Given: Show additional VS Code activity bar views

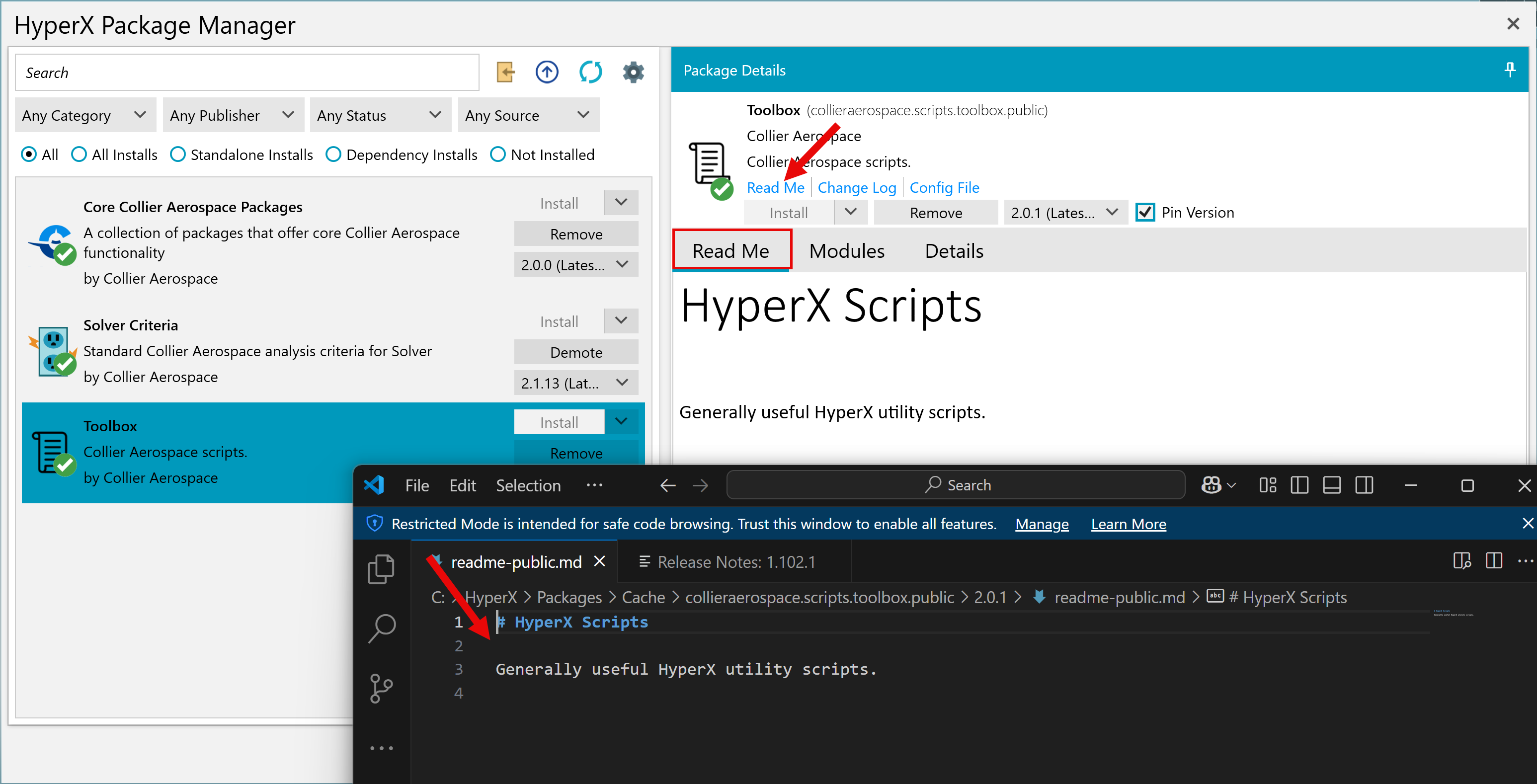Looking at the screenshot, I should 382,748.
